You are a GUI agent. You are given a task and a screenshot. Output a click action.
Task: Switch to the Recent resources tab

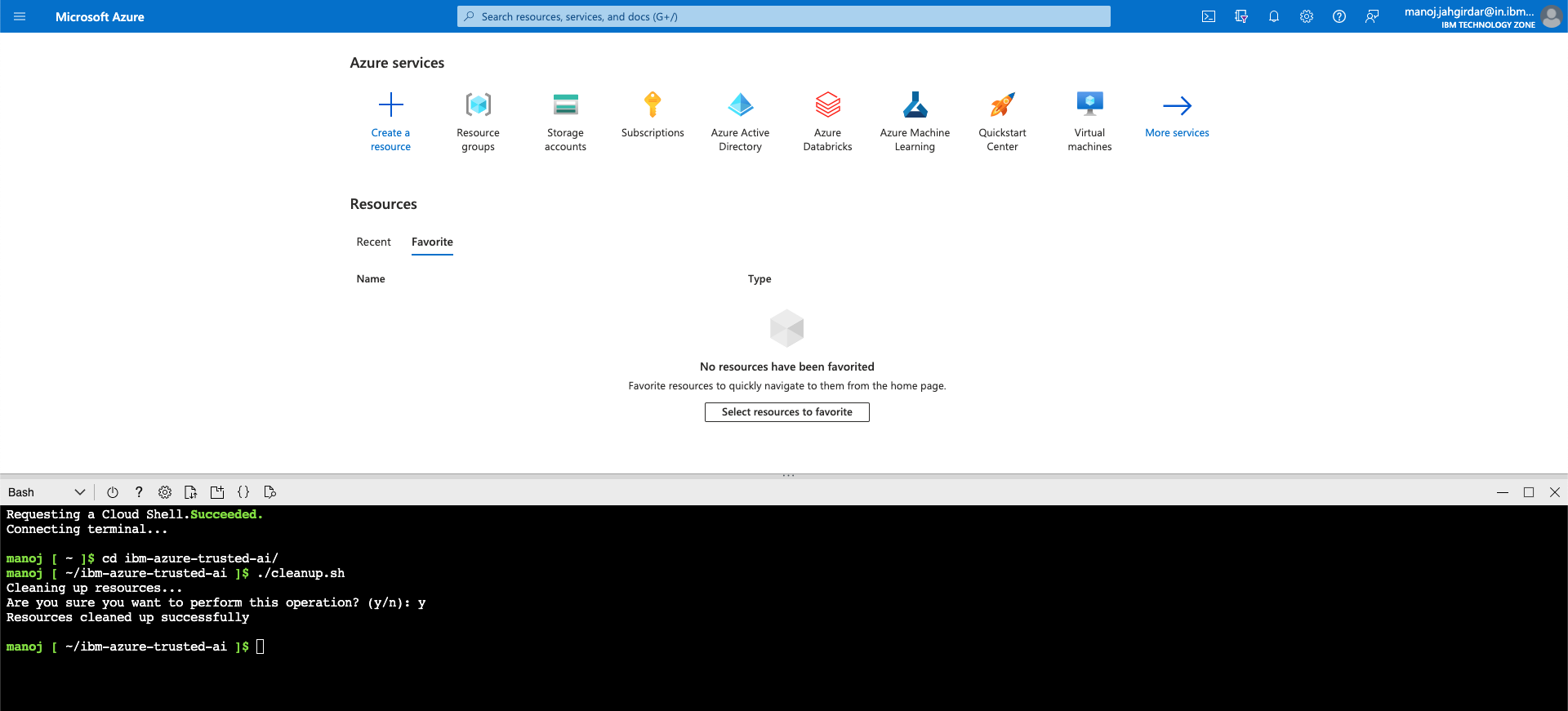[373, 242]
